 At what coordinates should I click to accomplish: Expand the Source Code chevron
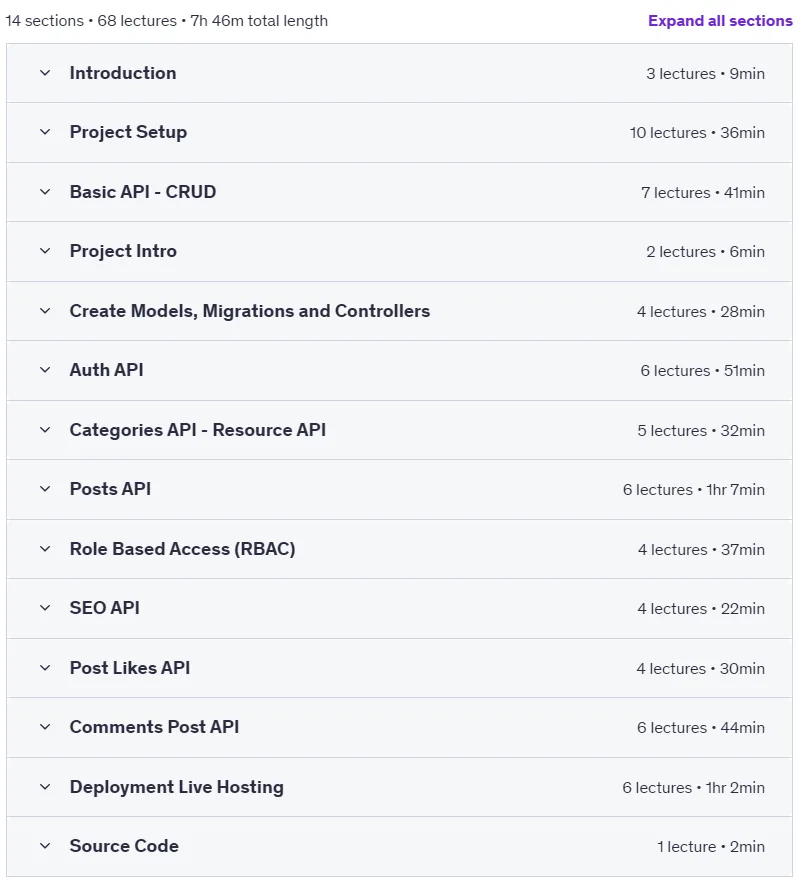click(45, 846)
